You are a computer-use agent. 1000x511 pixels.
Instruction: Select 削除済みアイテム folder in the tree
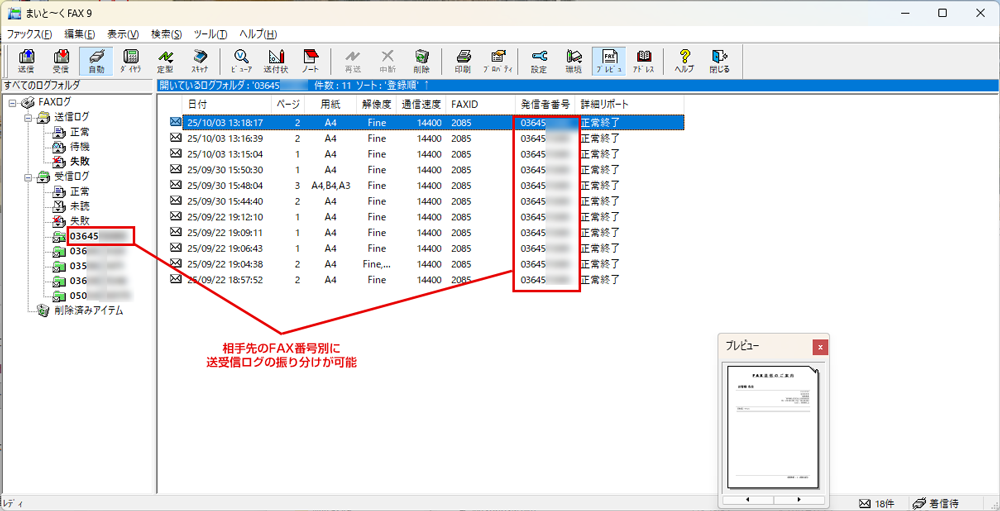(88, 311)
